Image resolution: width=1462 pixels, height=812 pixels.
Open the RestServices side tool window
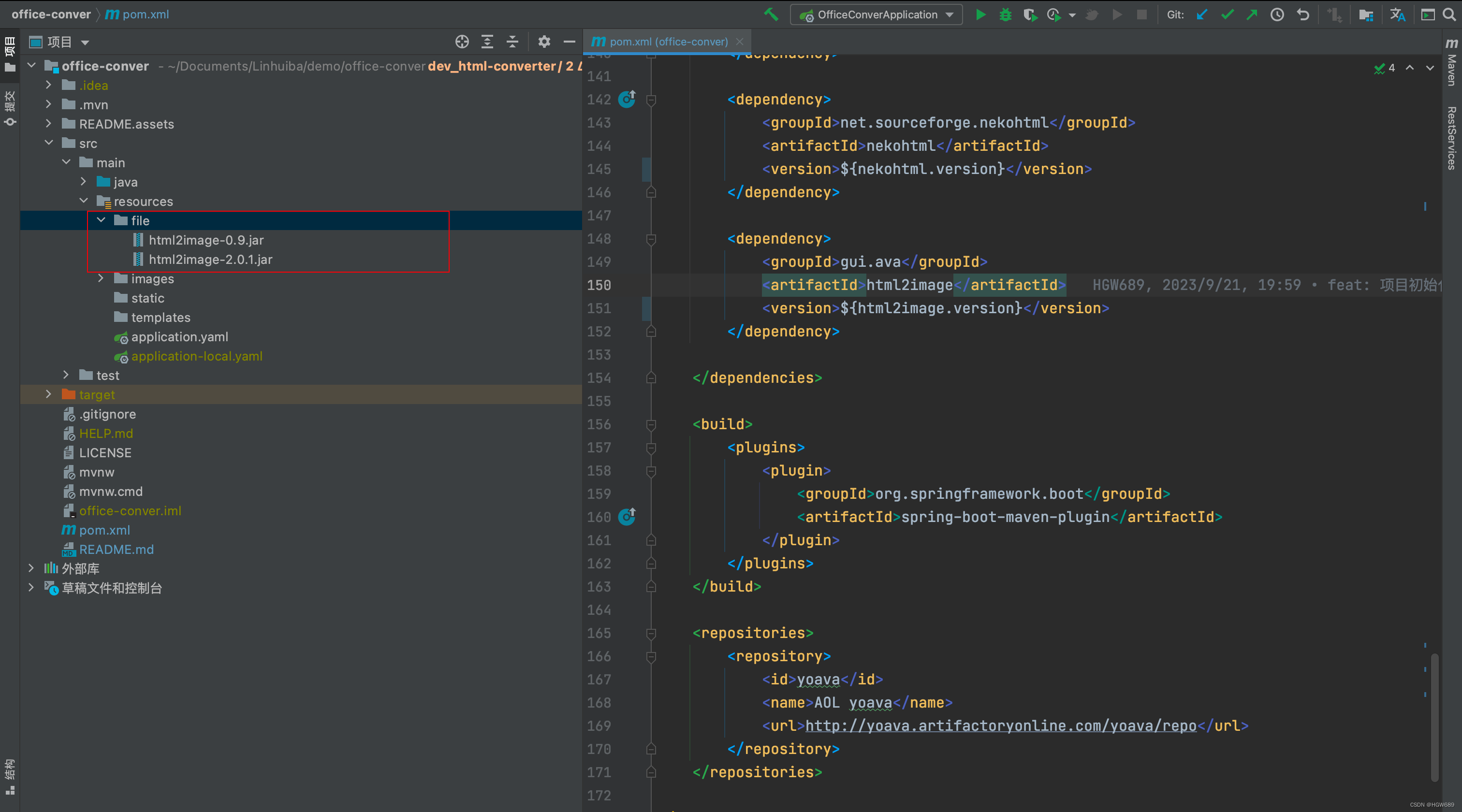(1452, 138)
